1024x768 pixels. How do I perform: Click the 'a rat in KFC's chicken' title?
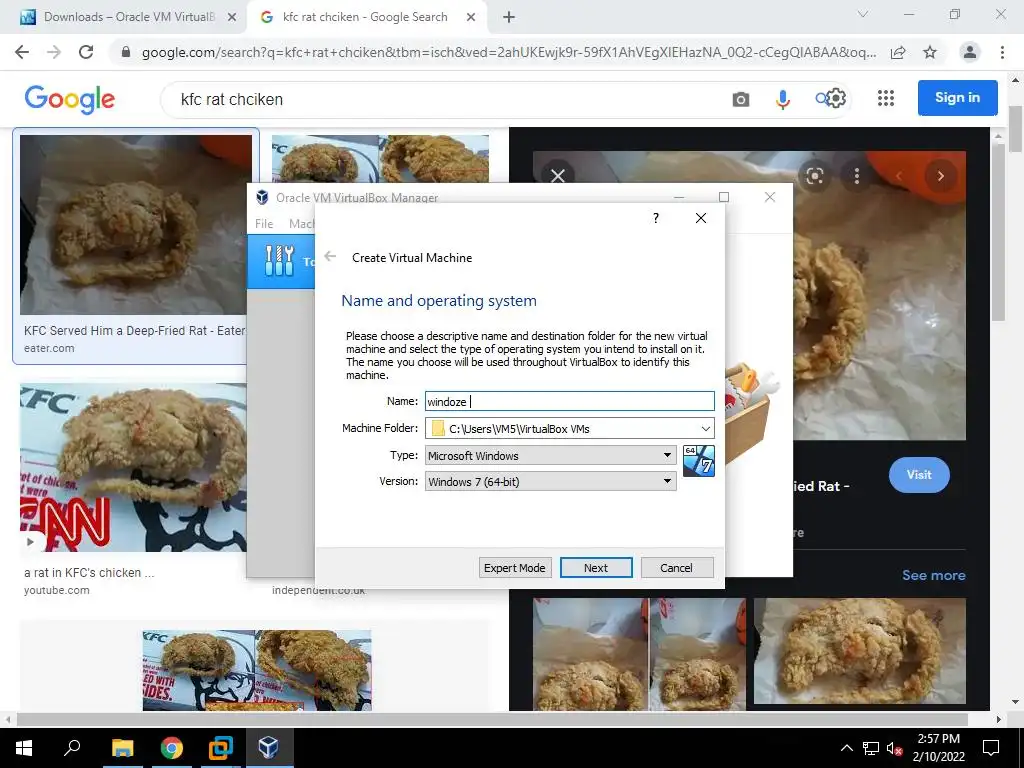coord(89,573)
